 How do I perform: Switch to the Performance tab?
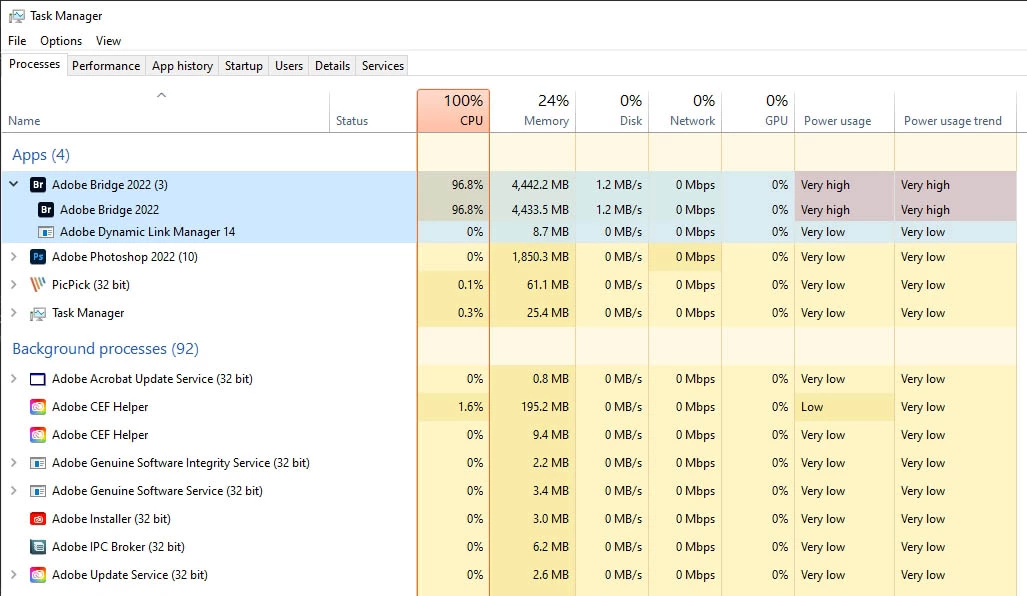(x=106, y=65)
